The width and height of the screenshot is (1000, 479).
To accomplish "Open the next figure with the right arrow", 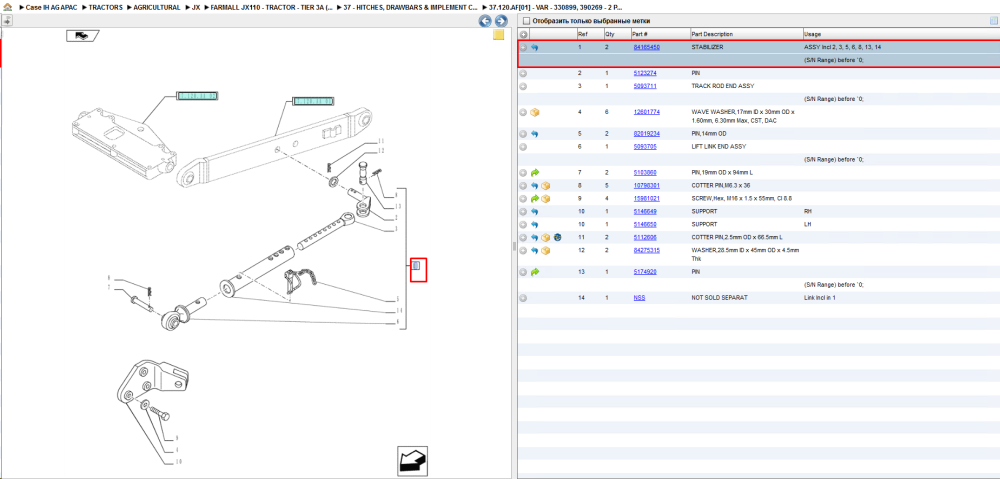I will click(501, 21).
